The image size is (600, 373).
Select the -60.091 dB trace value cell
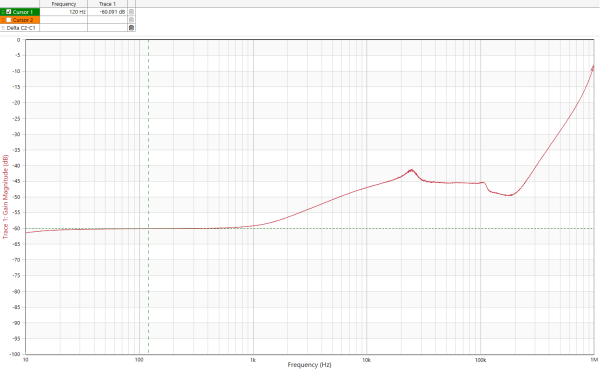[x=108, y=12]
